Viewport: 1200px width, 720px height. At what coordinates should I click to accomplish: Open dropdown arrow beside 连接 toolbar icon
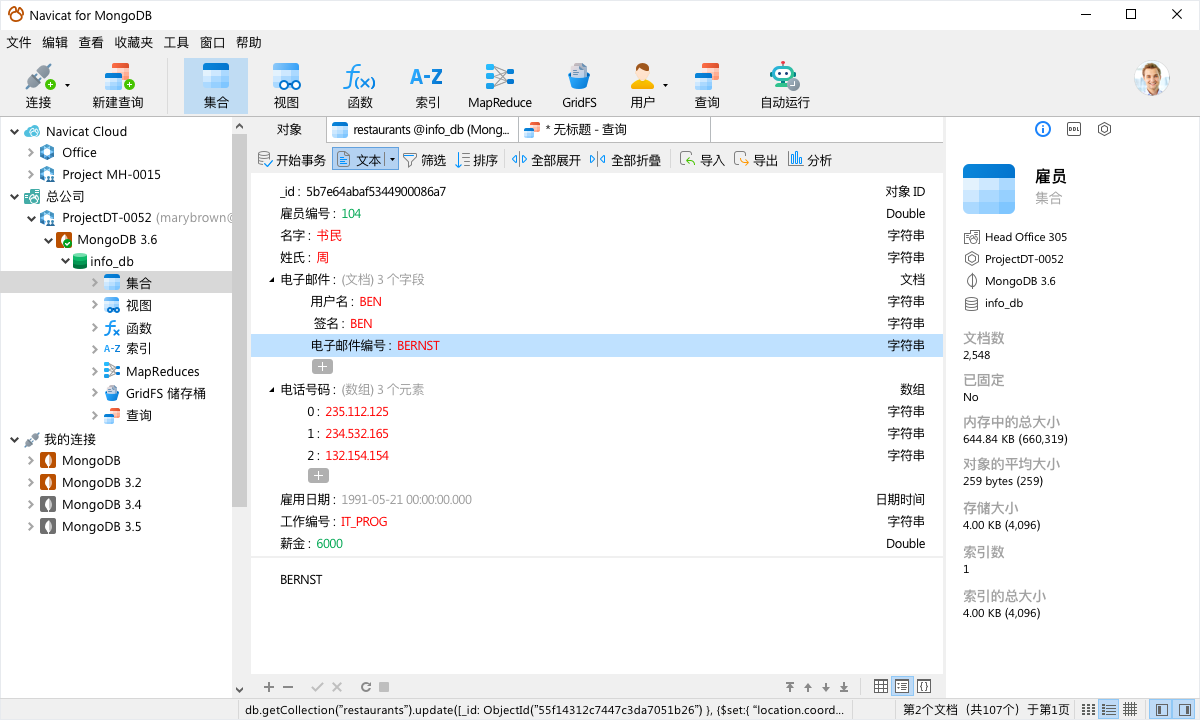click(x=68, y=86)
